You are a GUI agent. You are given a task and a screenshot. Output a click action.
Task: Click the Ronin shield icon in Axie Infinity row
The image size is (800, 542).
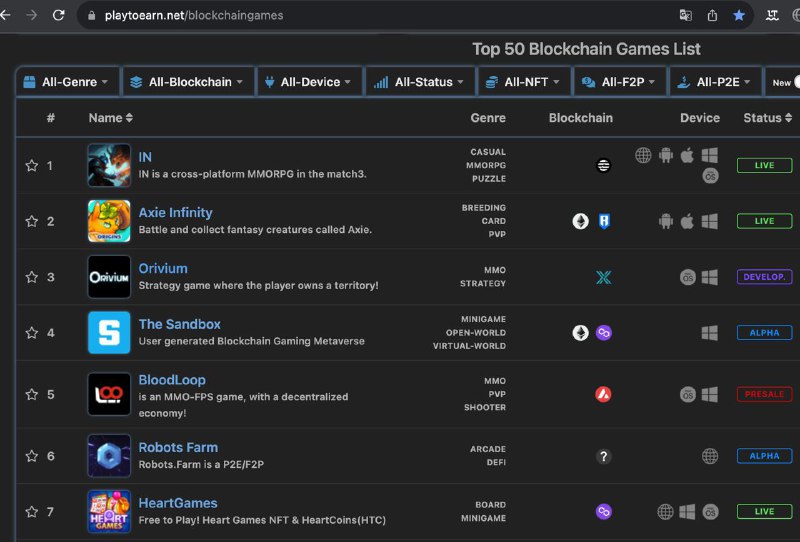(604, 221)
